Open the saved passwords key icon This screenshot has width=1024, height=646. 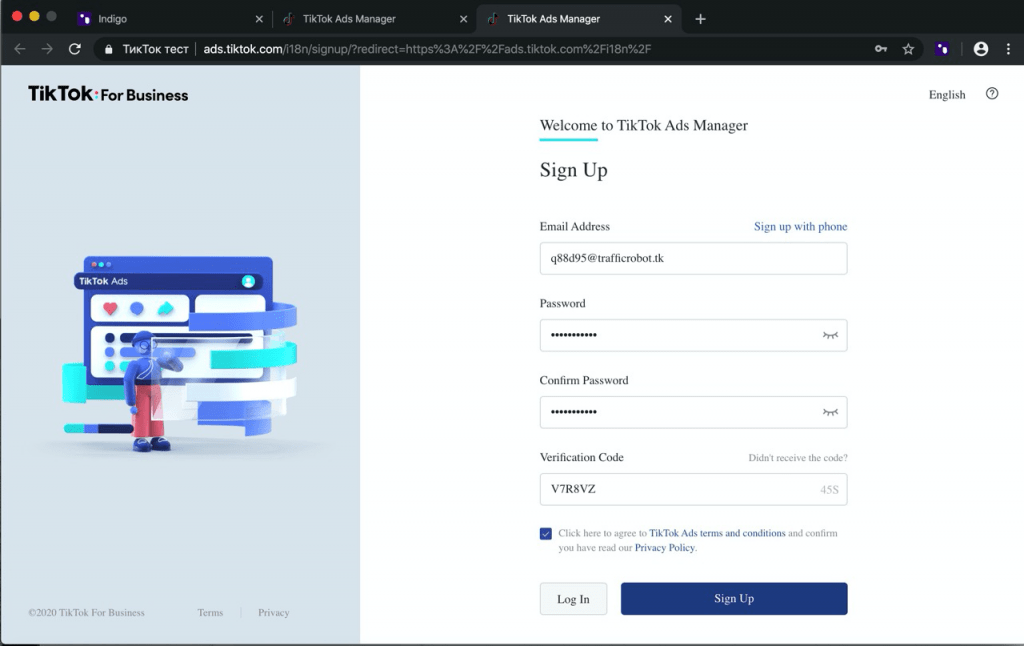(881, 48)
